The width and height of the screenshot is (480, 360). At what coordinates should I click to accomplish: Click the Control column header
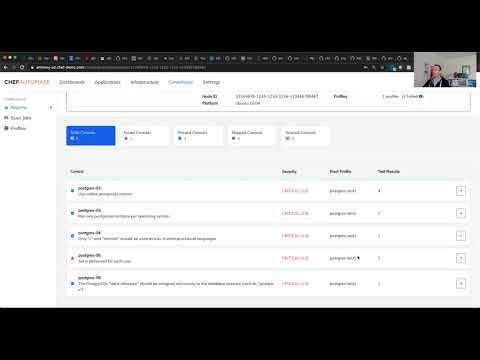click(x=77, y=171)
